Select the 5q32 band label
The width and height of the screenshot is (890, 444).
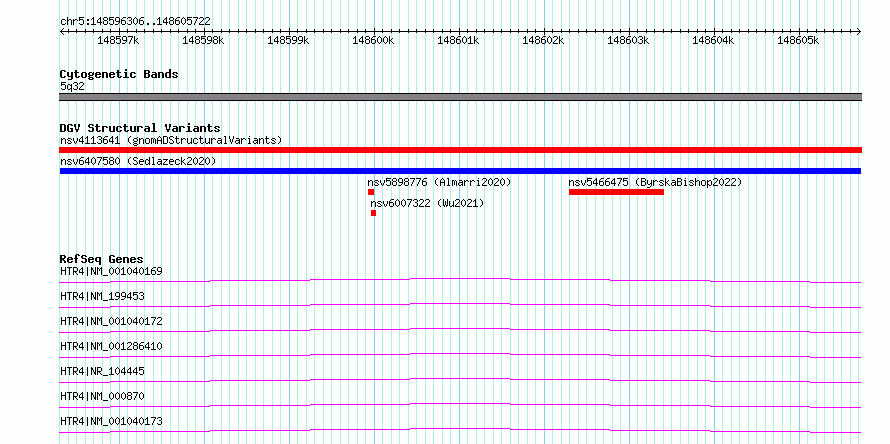tap(72, 86)
